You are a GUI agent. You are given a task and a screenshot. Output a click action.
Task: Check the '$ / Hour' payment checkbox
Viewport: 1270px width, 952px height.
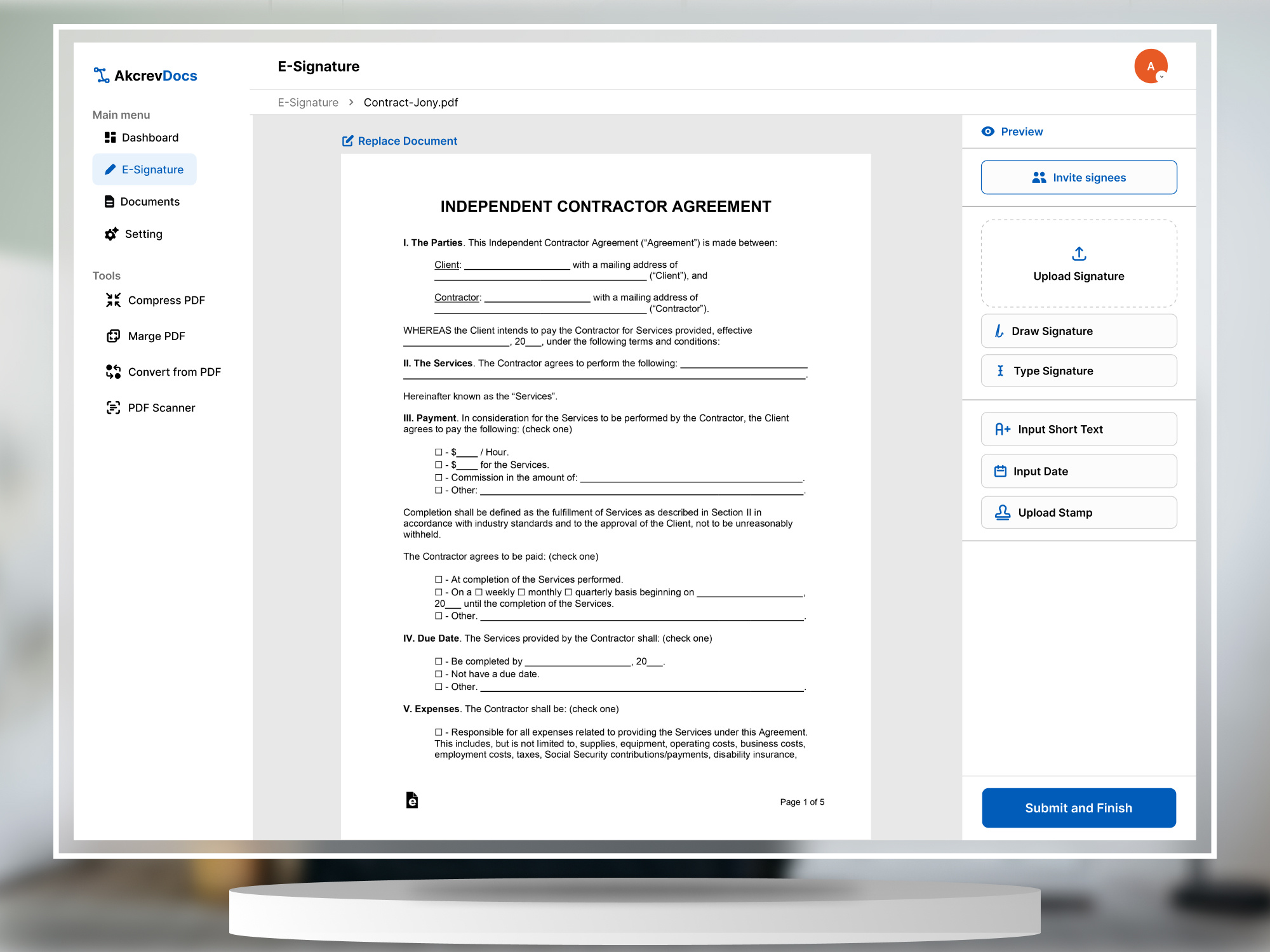click(x=438, y=453)
